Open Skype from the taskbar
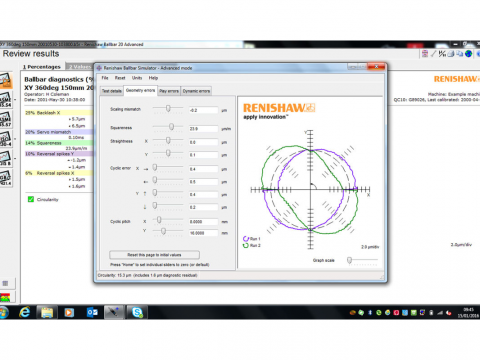This screenshot has height=360, width=480. click(x=137, y=312)
